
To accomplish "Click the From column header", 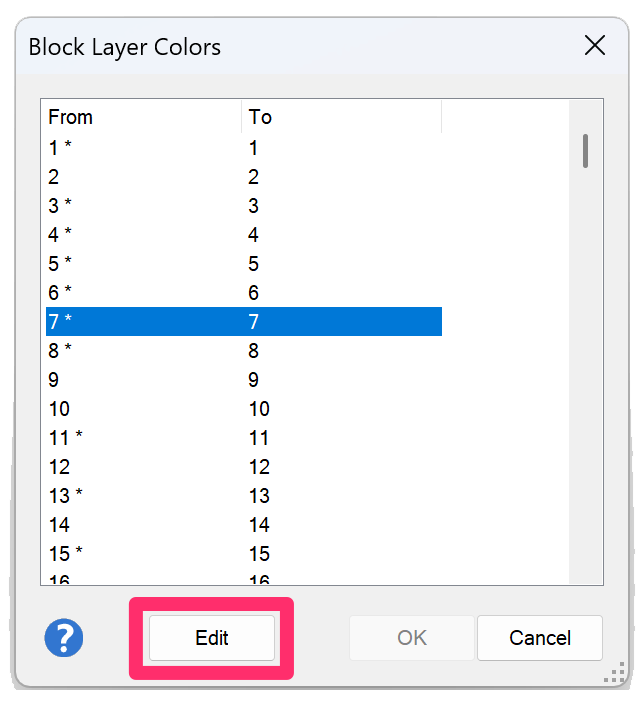I will coord(140,117).
